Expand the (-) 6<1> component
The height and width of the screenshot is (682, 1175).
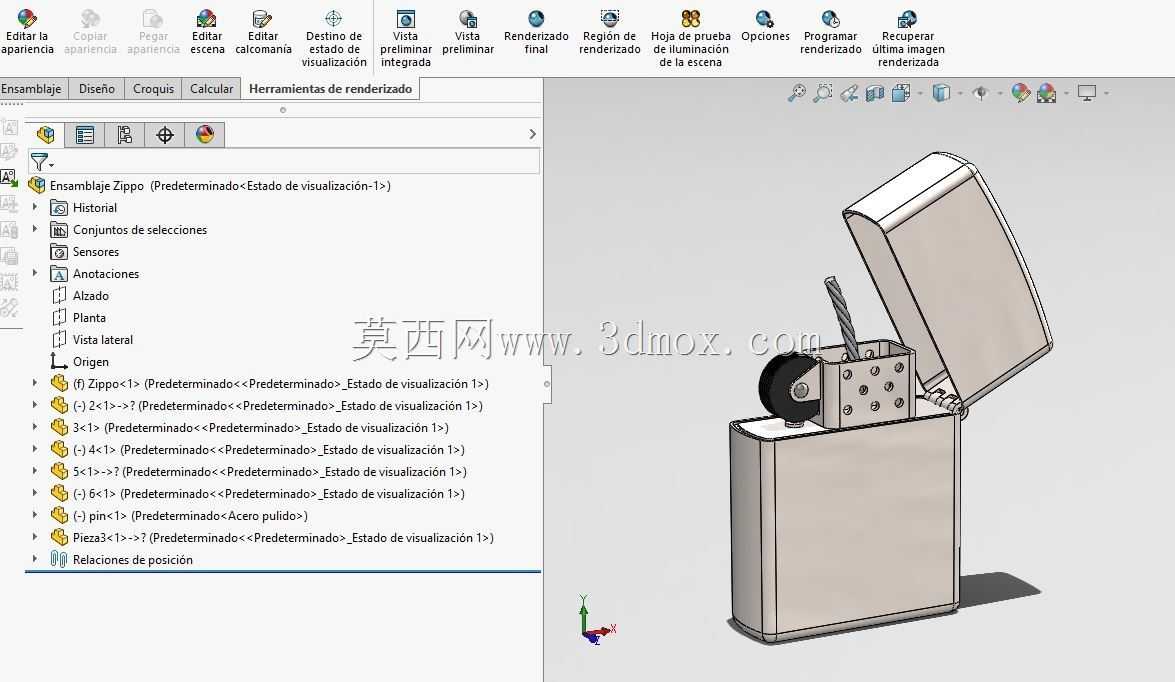coord(34,493)
